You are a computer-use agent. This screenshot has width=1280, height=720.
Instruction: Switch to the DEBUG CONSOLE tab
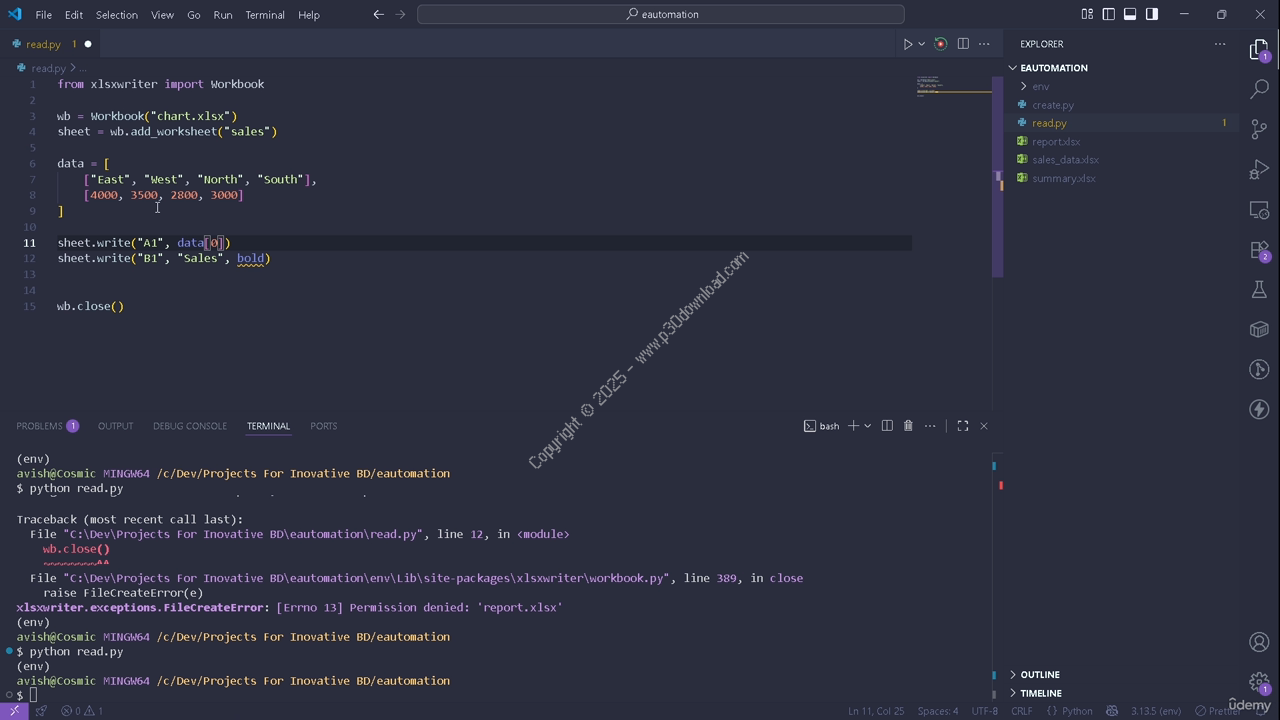click(189, 426)
